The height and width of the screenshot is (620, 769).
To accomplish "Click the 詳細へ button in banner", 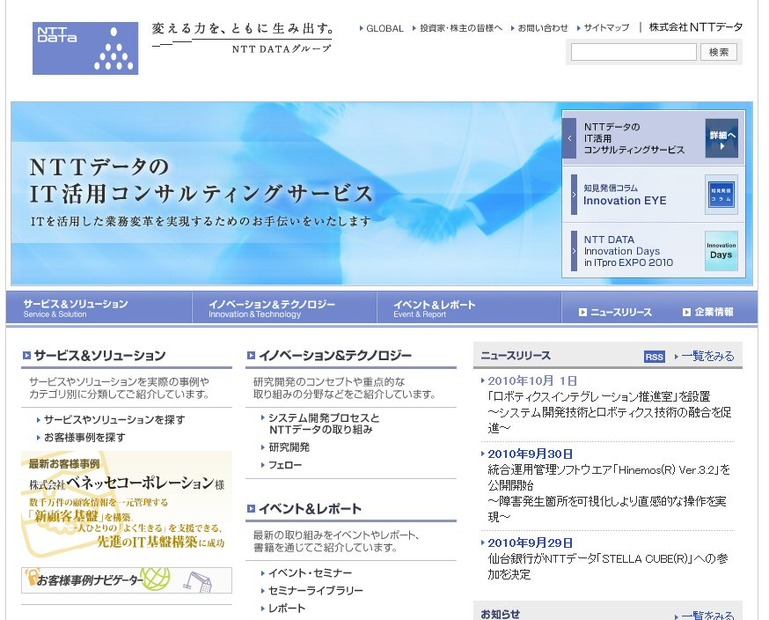I will point(722,138).
